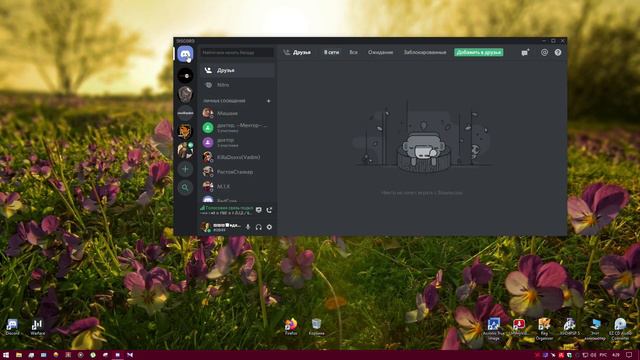Open the purple Visual Studio taskbar icon
Image resolution: width=640 pixels, height=360 pixels.
tap(130, 355)
